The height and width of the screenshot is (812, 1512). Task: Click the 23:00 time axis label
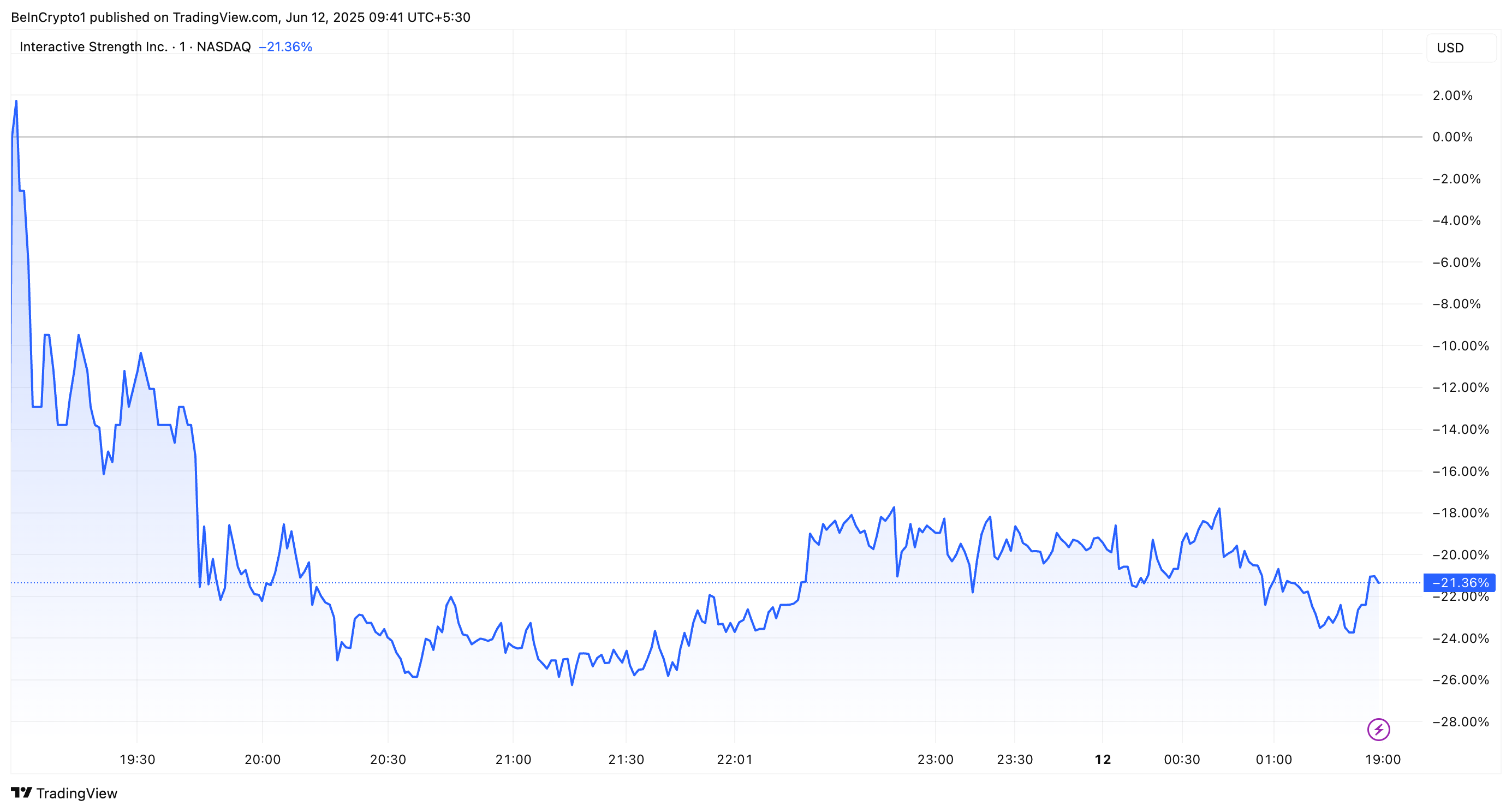(935, 759)
